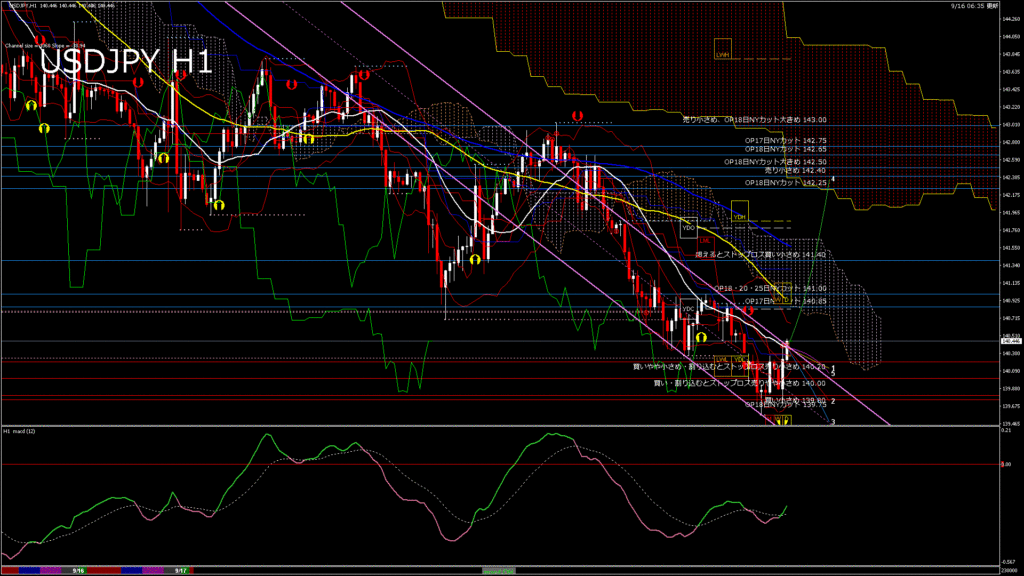Click red signal marker left of 143.00 annotation
Image resolution: width=1024 pixels, height=576 pixels.
(x=577, y=116)
